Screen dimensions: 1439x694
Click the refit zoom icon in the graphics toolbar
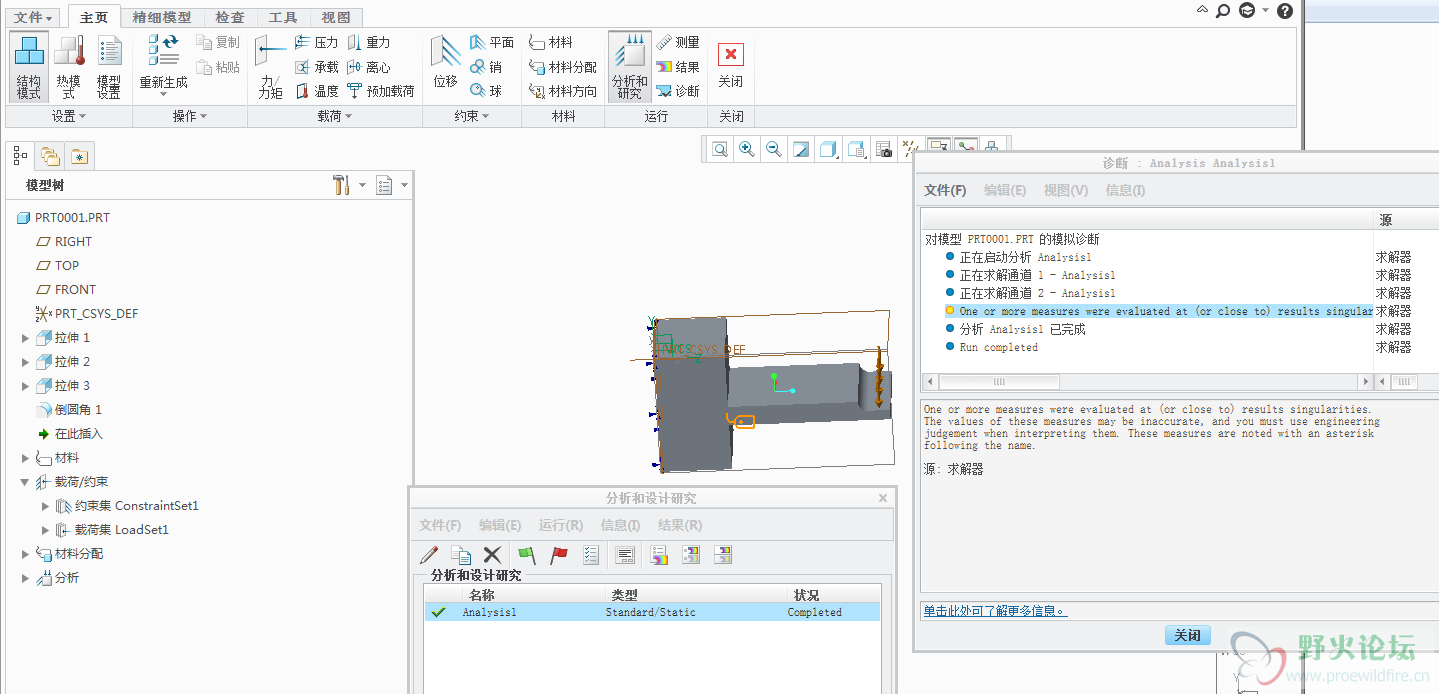tap(720, 150)
